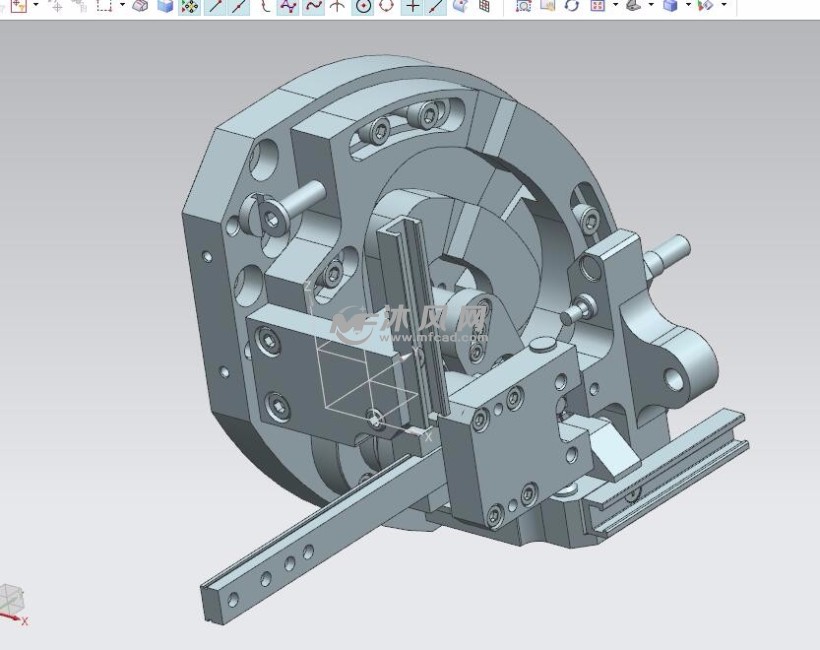
Task: Toggle Enable Snap Point
Action: coord(189,6)
